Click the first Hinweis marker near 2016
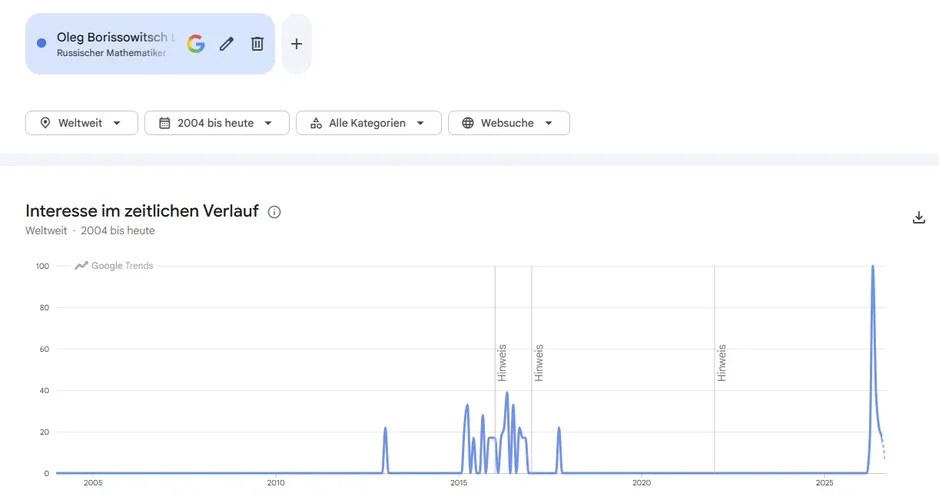Image resolution: width=939 pixels, height=500 pixels. click(x=502, y=363)
